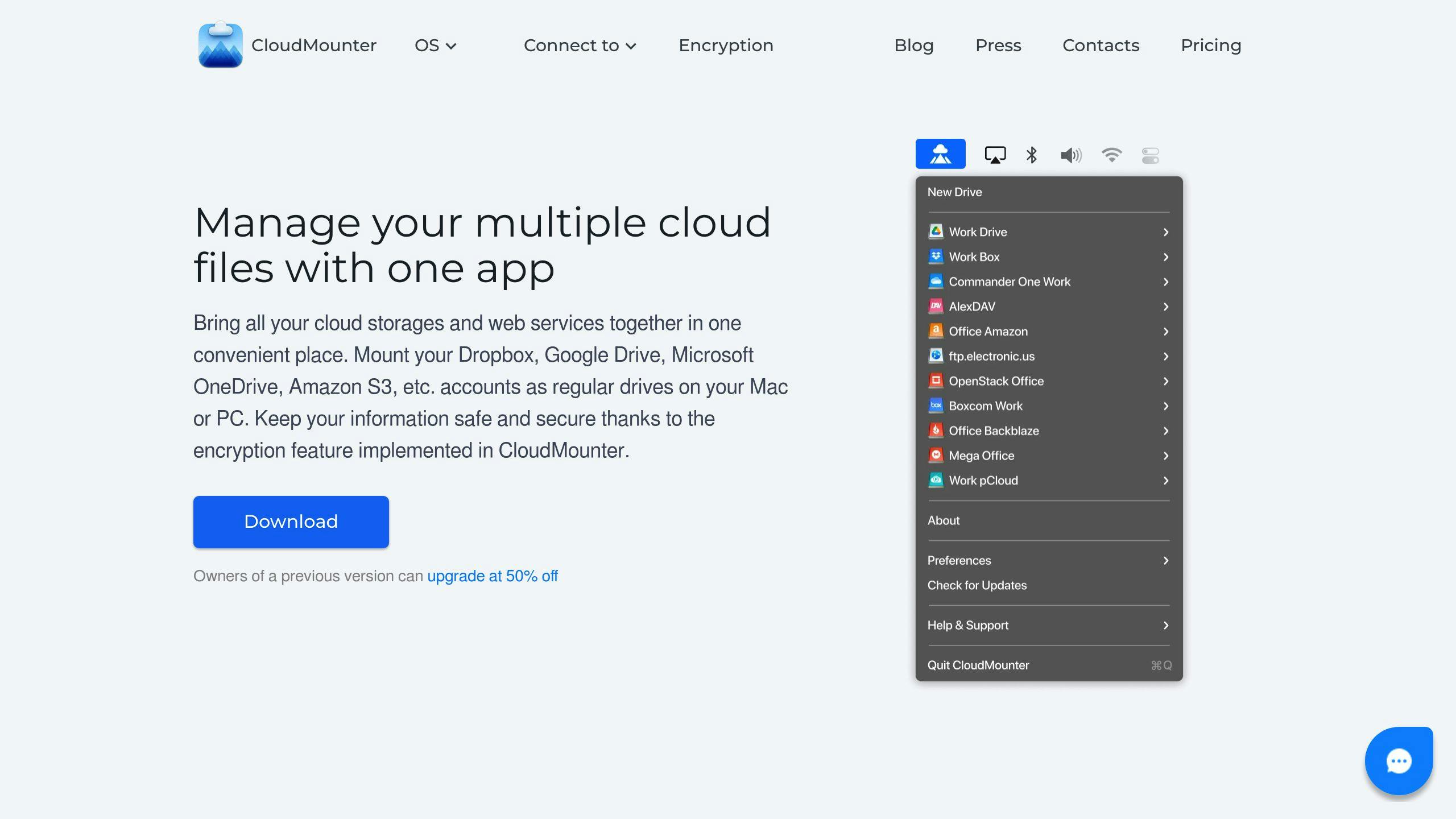Open the Press link
Image resolution: width=1456 pixels, height=819 pixels.
998,45
